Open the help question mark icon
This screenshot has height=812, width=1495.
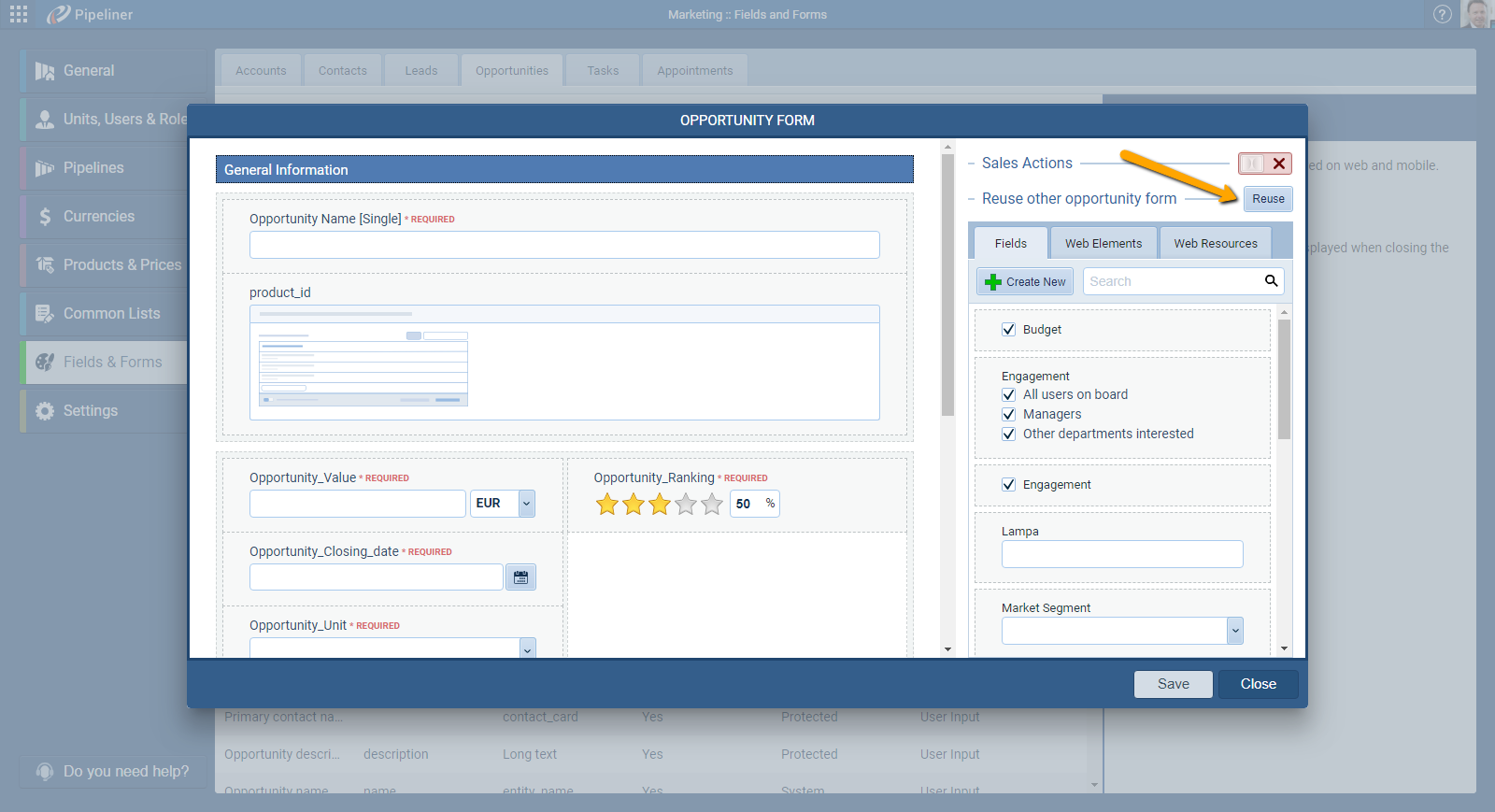1443,14
